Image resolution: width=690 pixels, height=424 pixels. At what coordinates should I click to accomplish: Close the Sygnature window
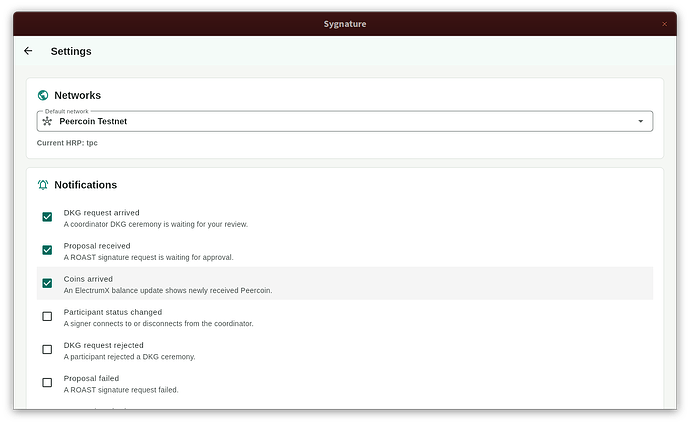point(664,24)
